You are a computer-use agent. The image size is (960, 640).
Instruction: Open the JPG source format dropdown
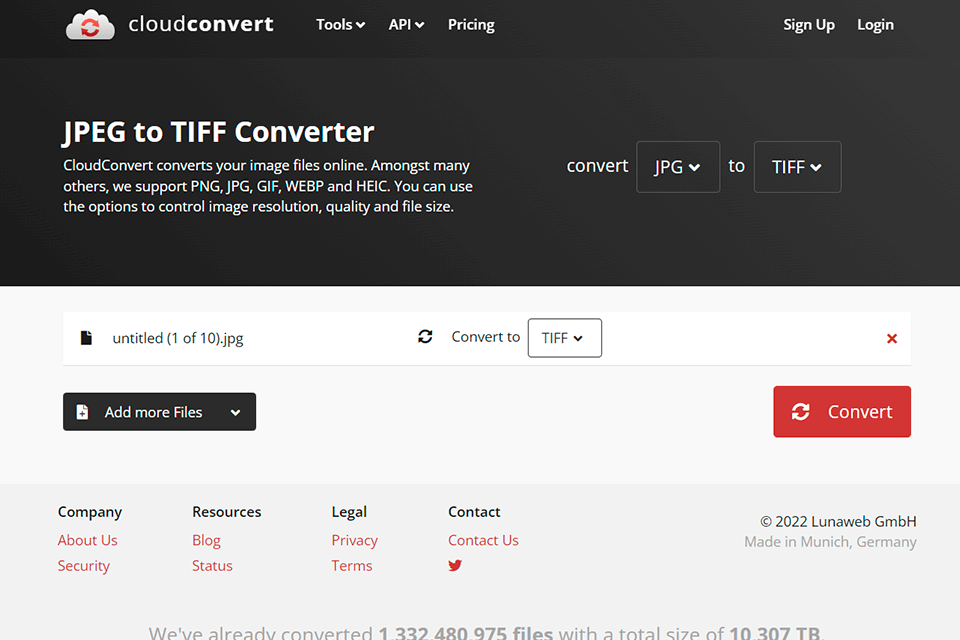click(x=678, y=167)
